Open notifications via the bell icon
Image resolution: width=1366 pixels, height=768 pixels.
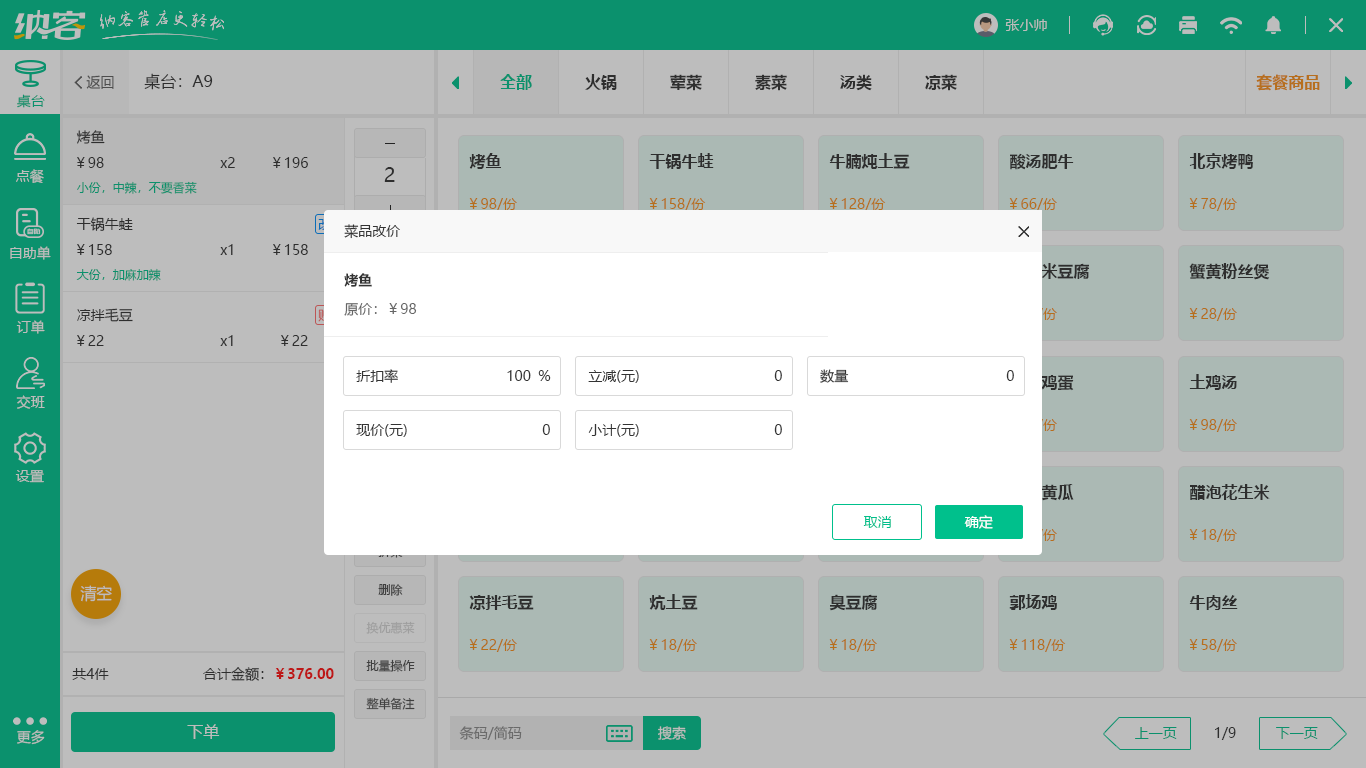click(1273, 24)
